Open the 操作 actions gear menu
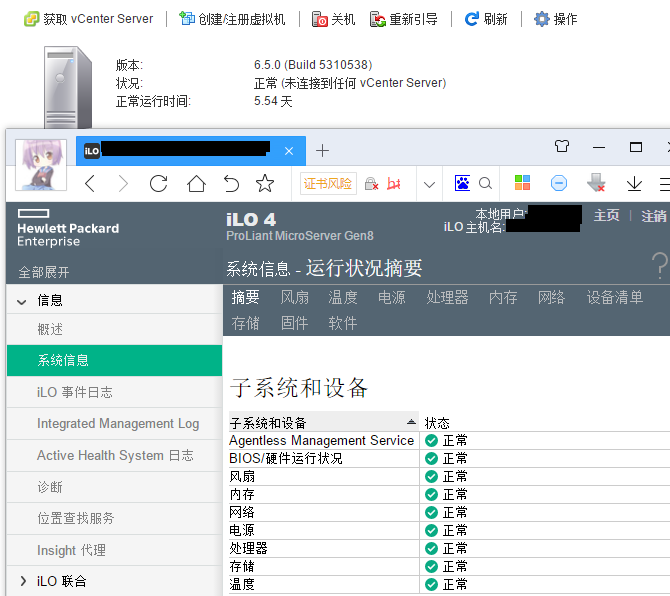 (x=555, y=19)
